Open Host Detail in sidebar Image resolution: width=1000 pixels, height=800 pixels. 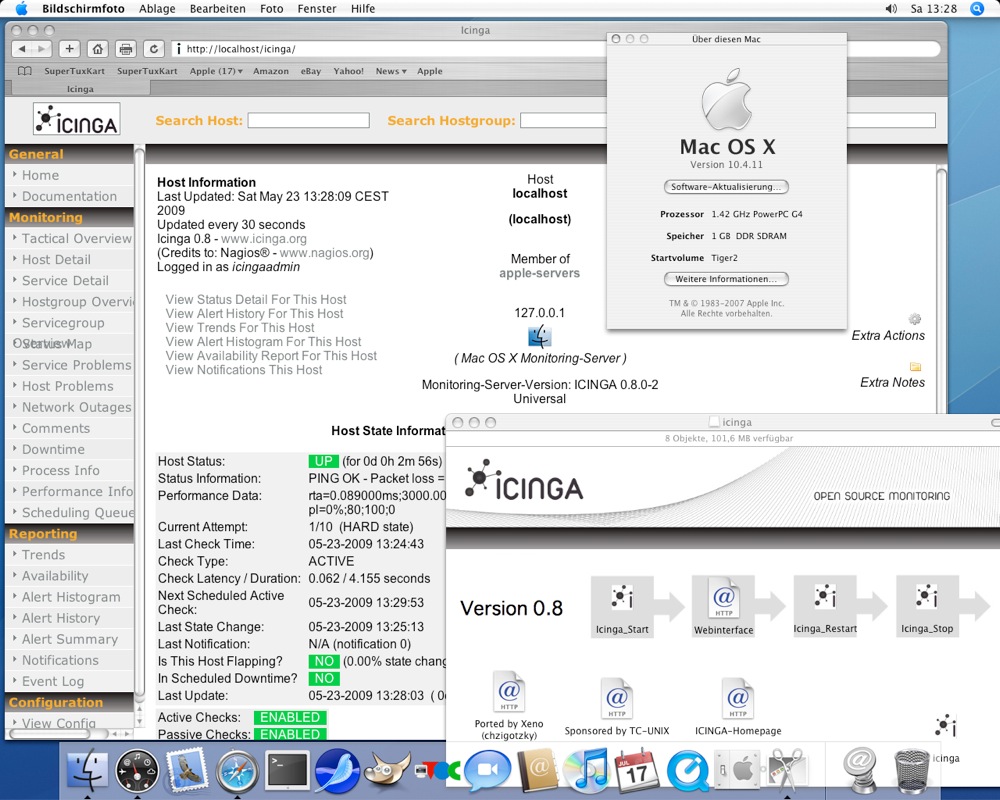pyautogui.click(x=56, y=259)
